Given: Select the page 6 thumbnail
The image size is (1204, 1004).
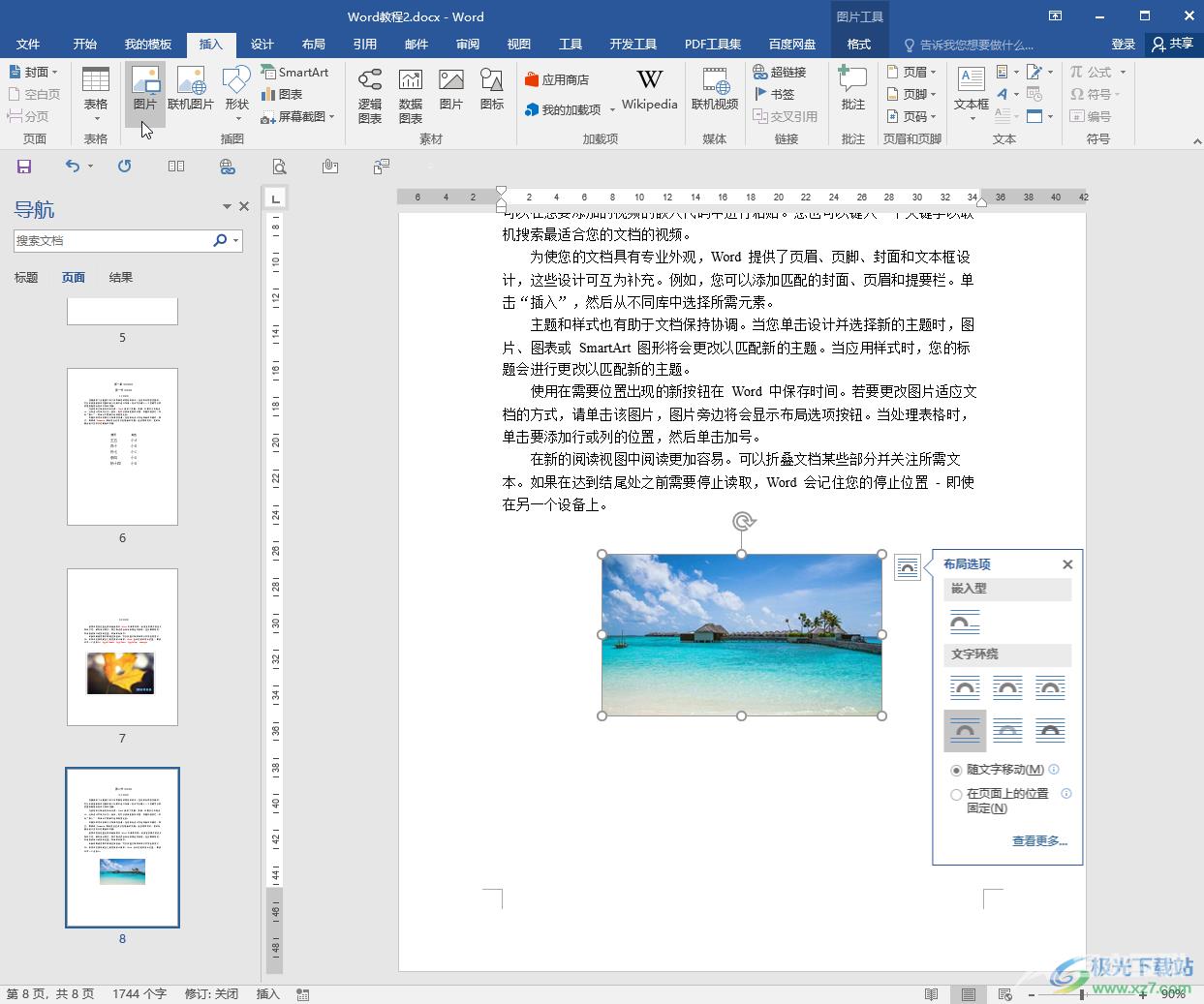Looking at the screenshot, I should pos(122,446).
